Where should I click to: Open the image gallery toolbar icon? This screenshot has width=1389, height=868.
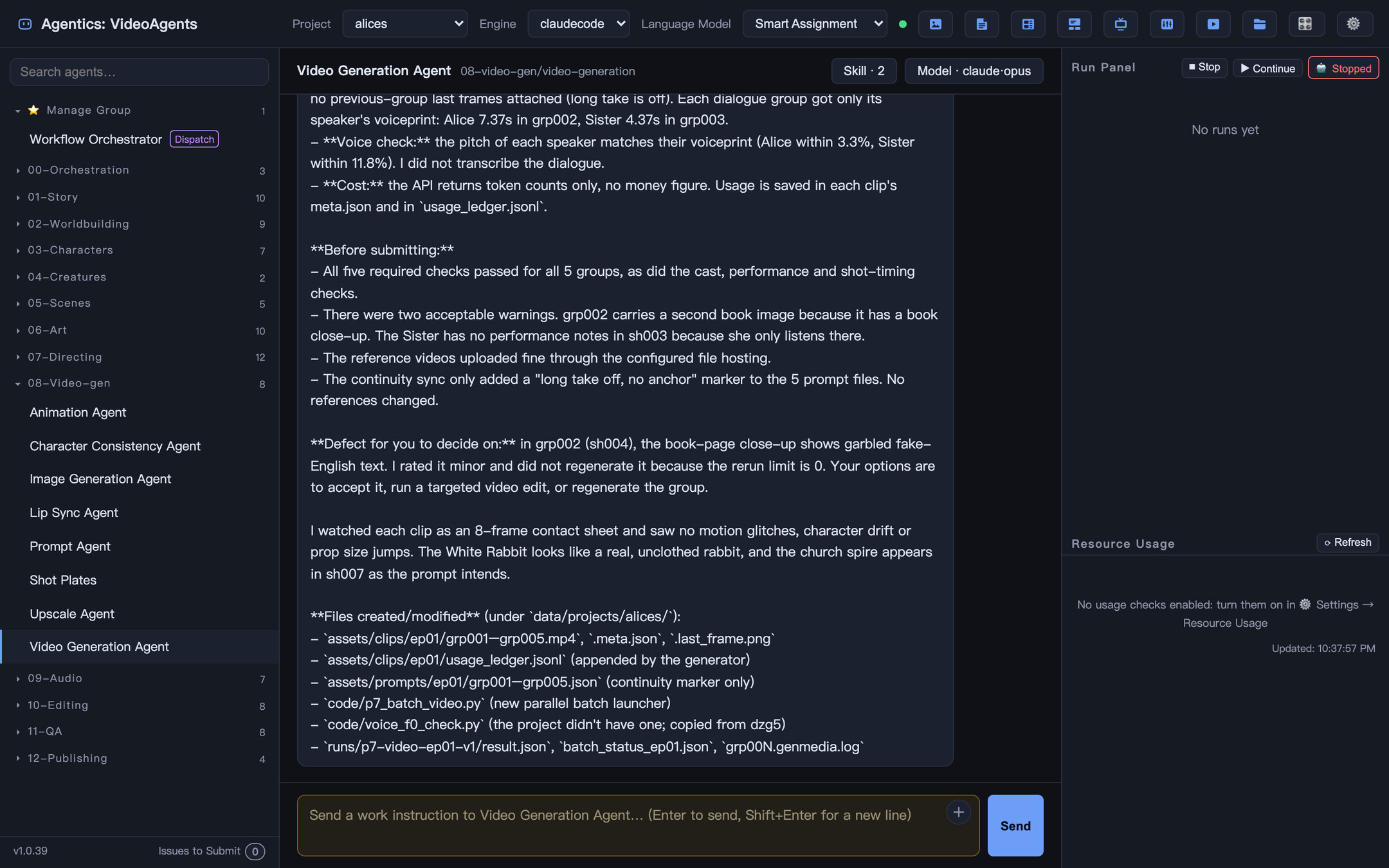point(936,24)
